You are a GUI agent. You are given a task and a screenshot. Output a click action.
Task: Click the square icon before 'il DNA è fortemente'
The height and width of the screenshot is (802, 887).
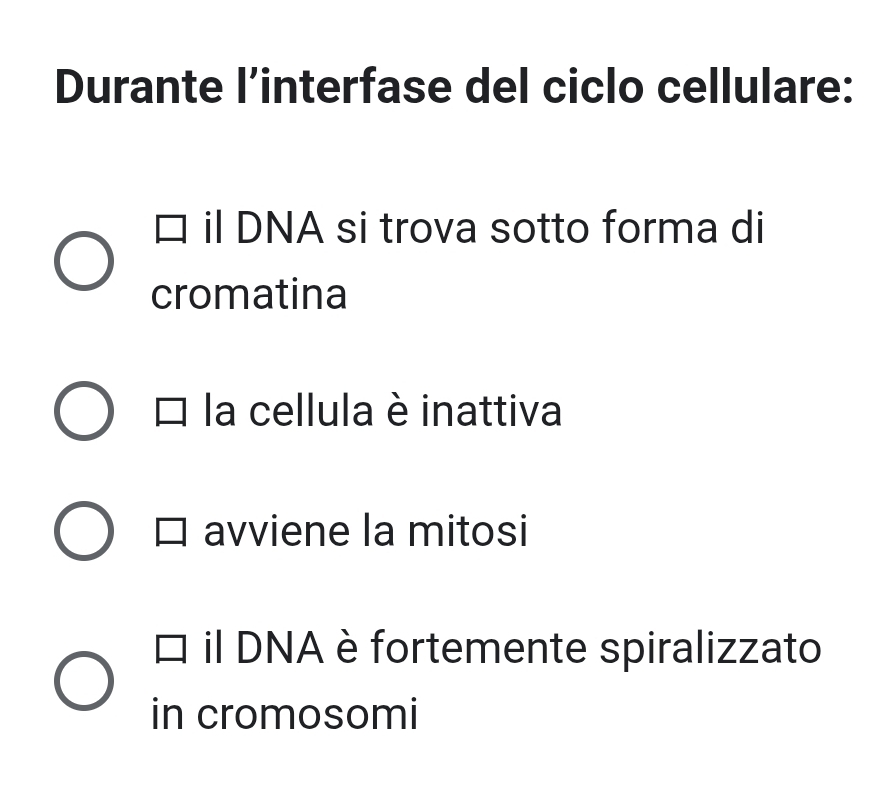170,651
